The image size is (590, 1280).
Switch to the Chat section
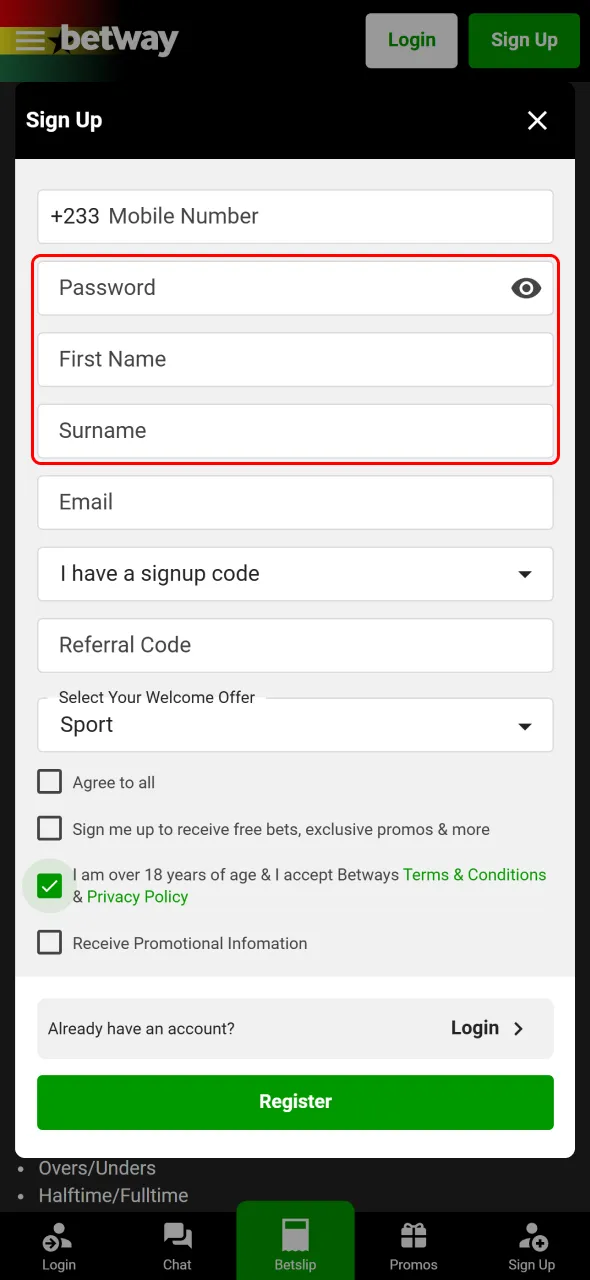click(x=177, y=1240)
